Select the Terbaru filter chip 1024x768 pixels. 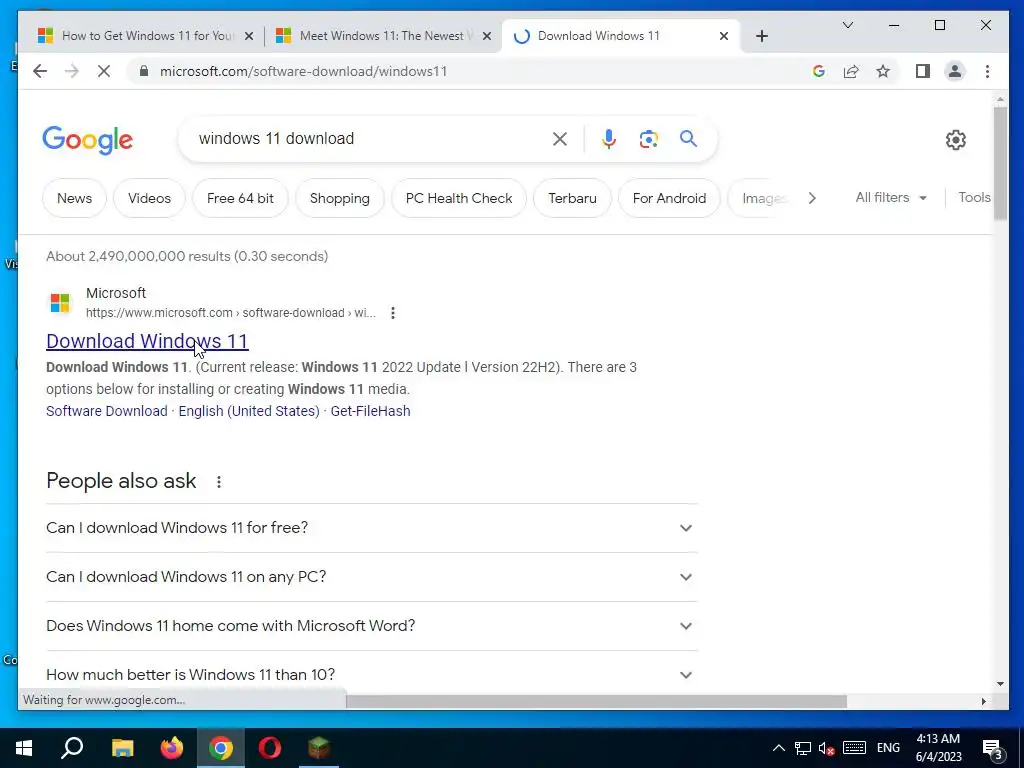572,198
